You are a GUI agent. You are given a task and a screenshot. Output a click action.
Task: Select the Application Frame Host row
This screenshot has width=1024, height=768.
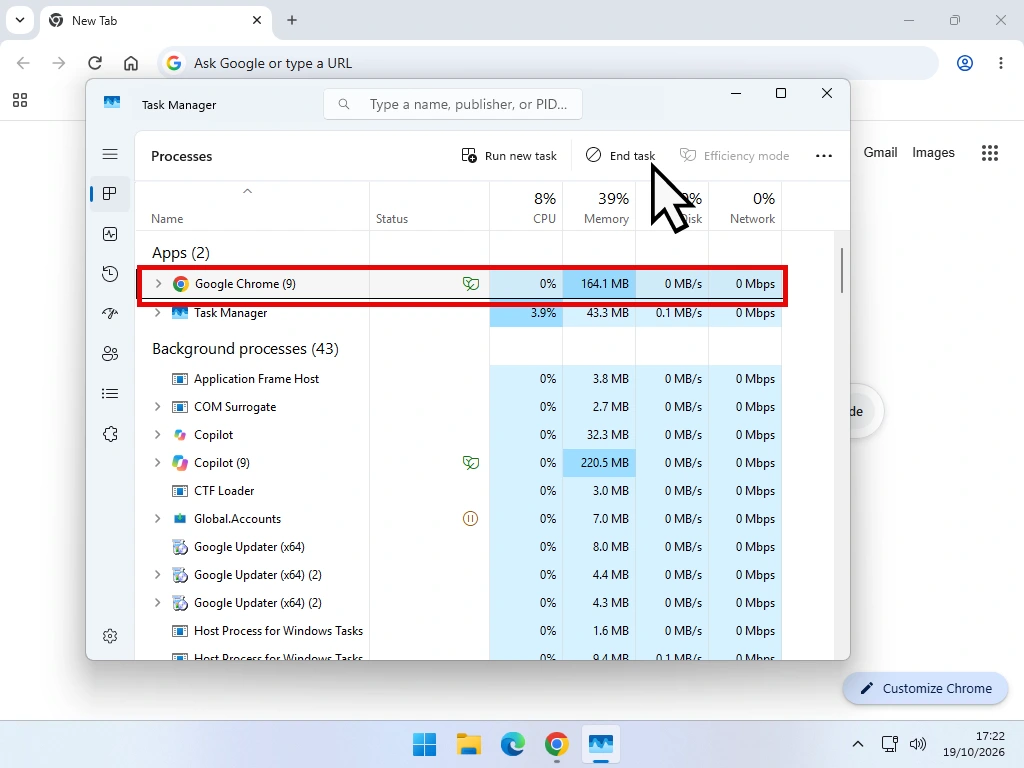click(458, 379)
